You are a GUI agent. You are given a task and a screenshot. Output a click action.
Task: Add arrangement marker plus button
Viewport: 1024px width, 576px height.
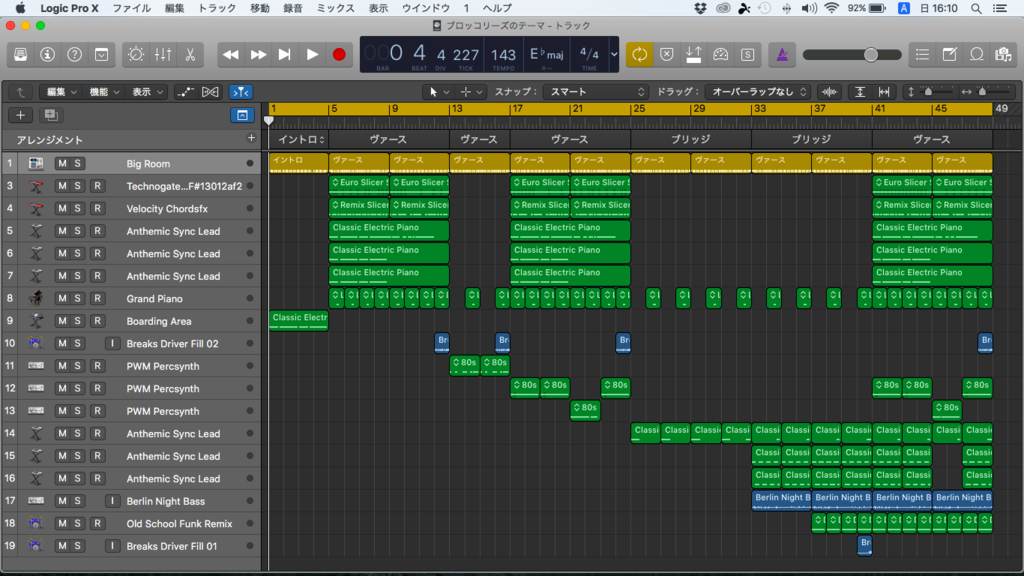click(251, 138)
